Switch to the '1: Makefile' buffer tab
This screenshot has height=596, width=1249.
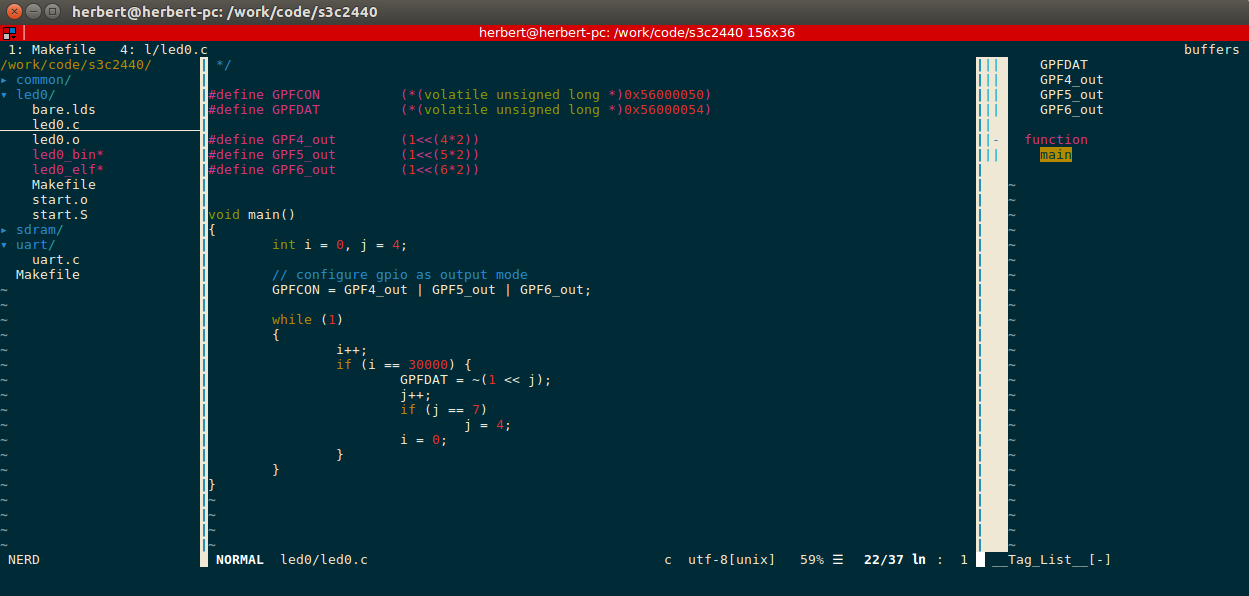coord(51,49)
